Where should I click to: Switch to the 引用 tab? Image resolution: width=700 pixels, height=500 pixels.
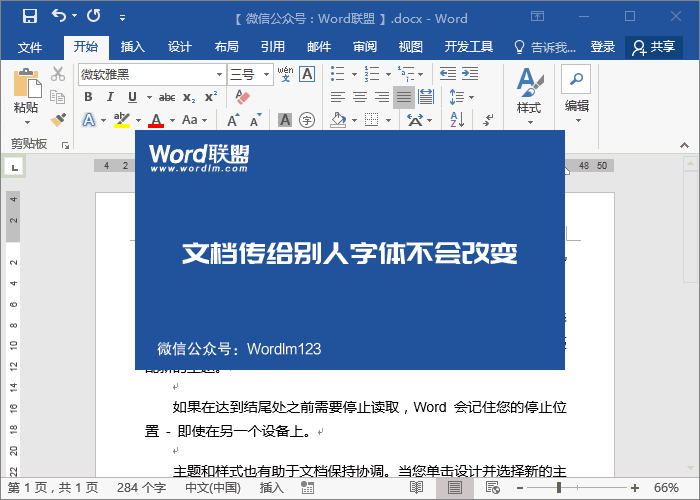coord(273,47)
